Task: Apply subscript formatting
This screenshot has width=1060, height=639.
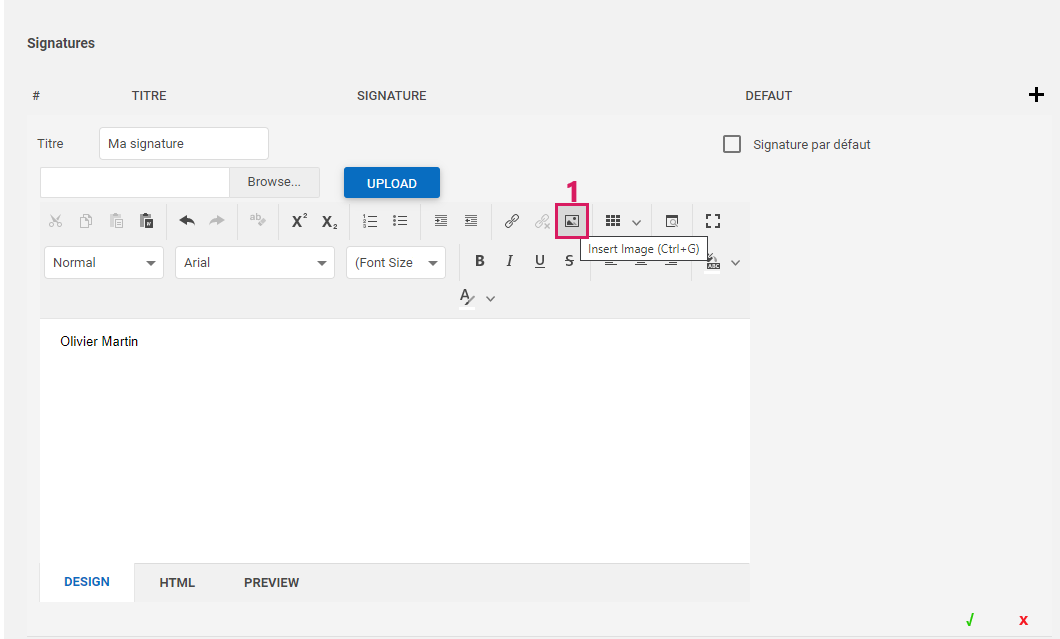Action: [x=329, y=221]
